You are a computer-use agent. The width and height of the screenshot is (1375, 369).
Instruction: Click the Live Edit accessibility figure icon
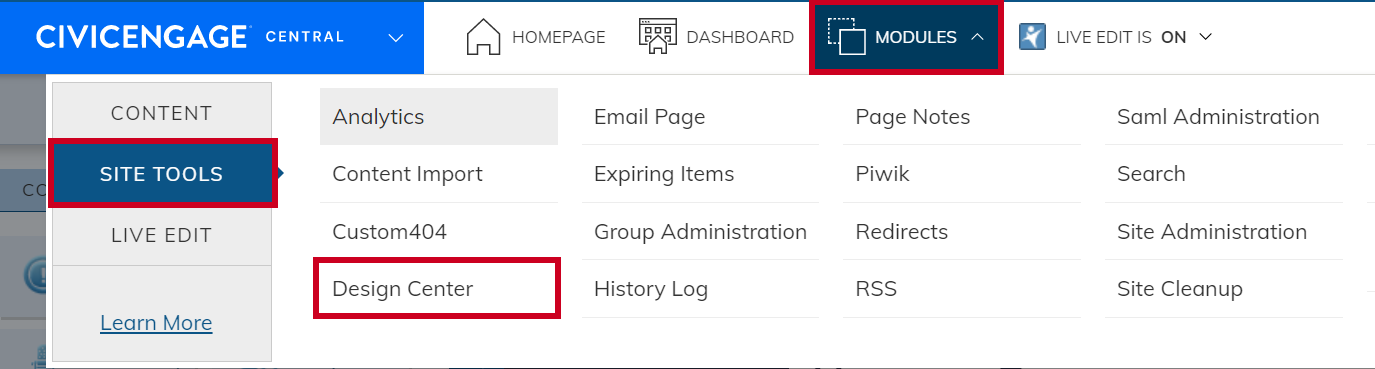(x=1032, y=37)
